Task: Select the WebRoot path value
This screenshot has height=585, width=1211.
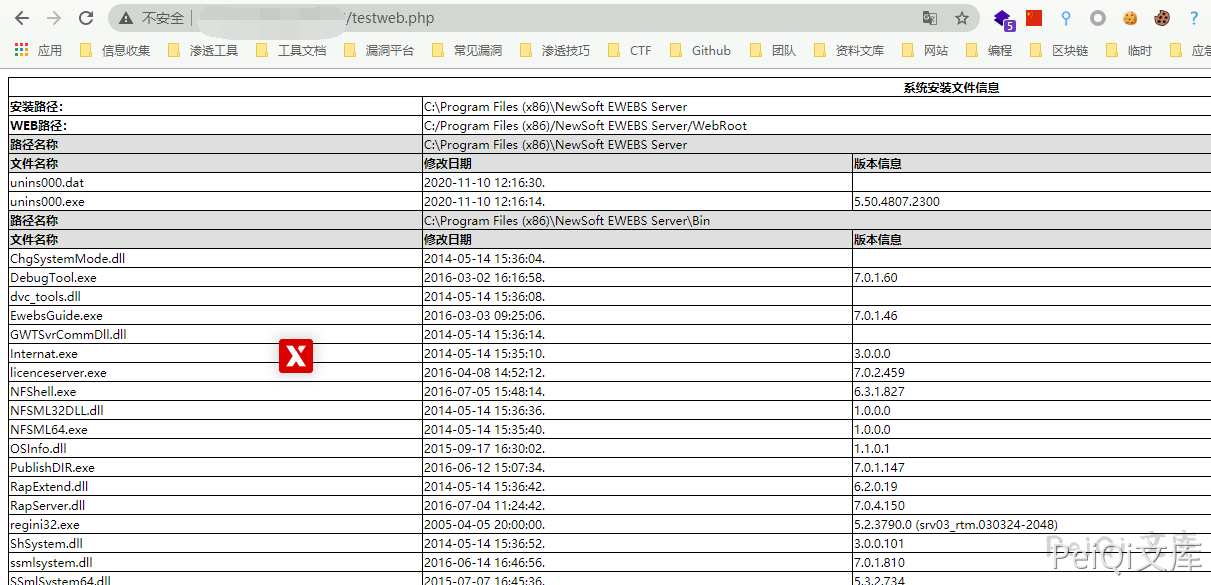Action: point(585,126)
